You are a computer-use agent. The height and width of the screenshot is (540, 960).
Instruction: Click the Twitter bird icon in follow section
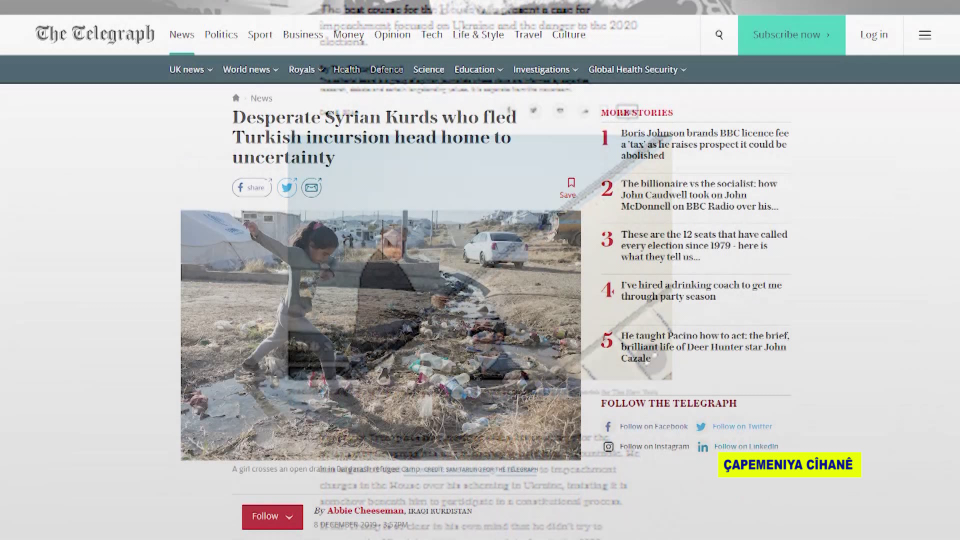point(701,427)
